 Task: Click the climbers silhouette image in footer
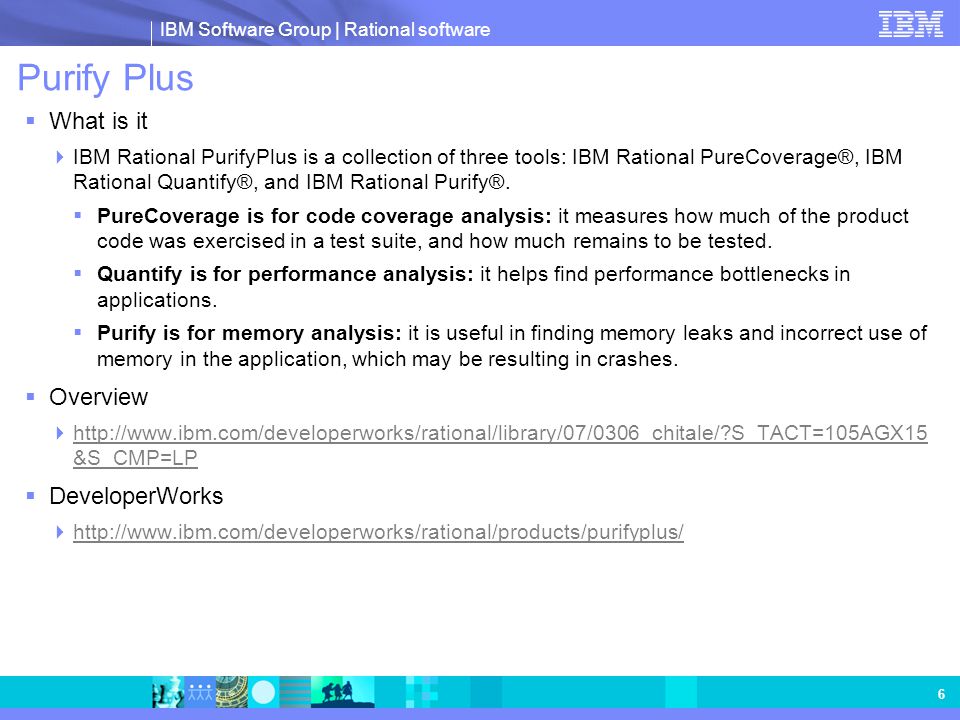(x=342, y=692)
